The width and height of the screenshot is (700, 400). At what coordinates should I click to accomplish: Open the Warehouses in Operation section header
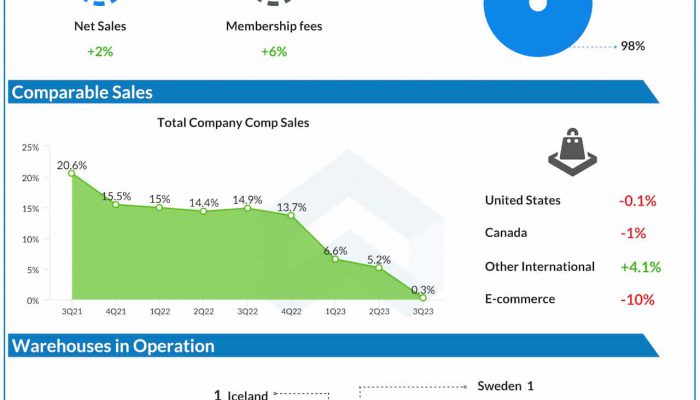(112, 346)
